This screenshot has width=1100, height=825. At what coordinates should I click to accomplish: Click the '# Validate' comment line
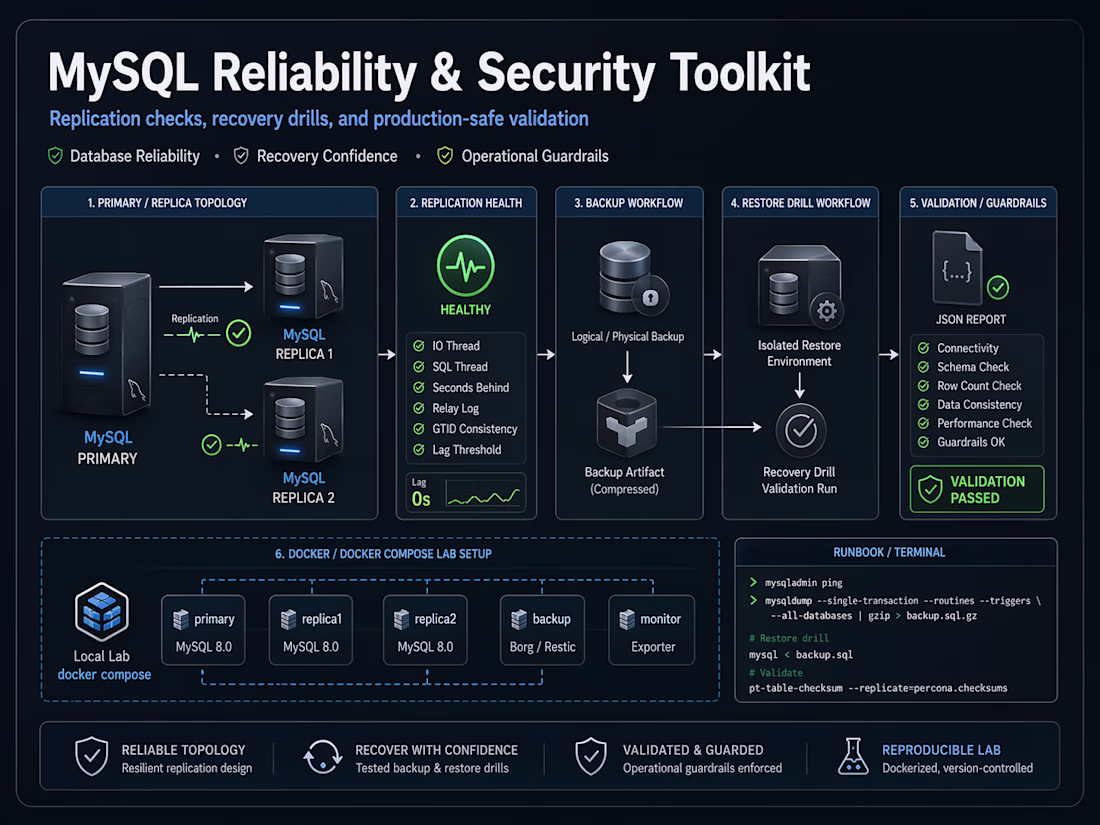pyautogui.click(x=775, y=672)
